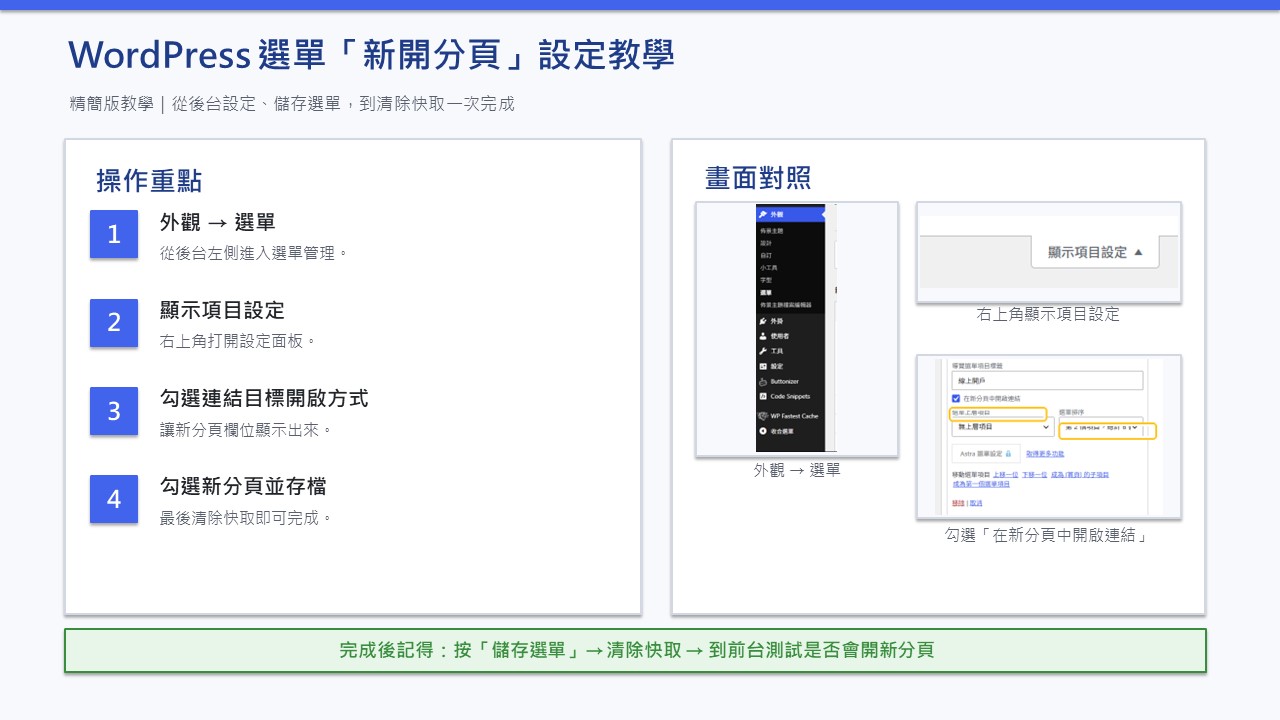
Task: Click the text 從後台左側進入選單管理。
Action: point(254,253)
